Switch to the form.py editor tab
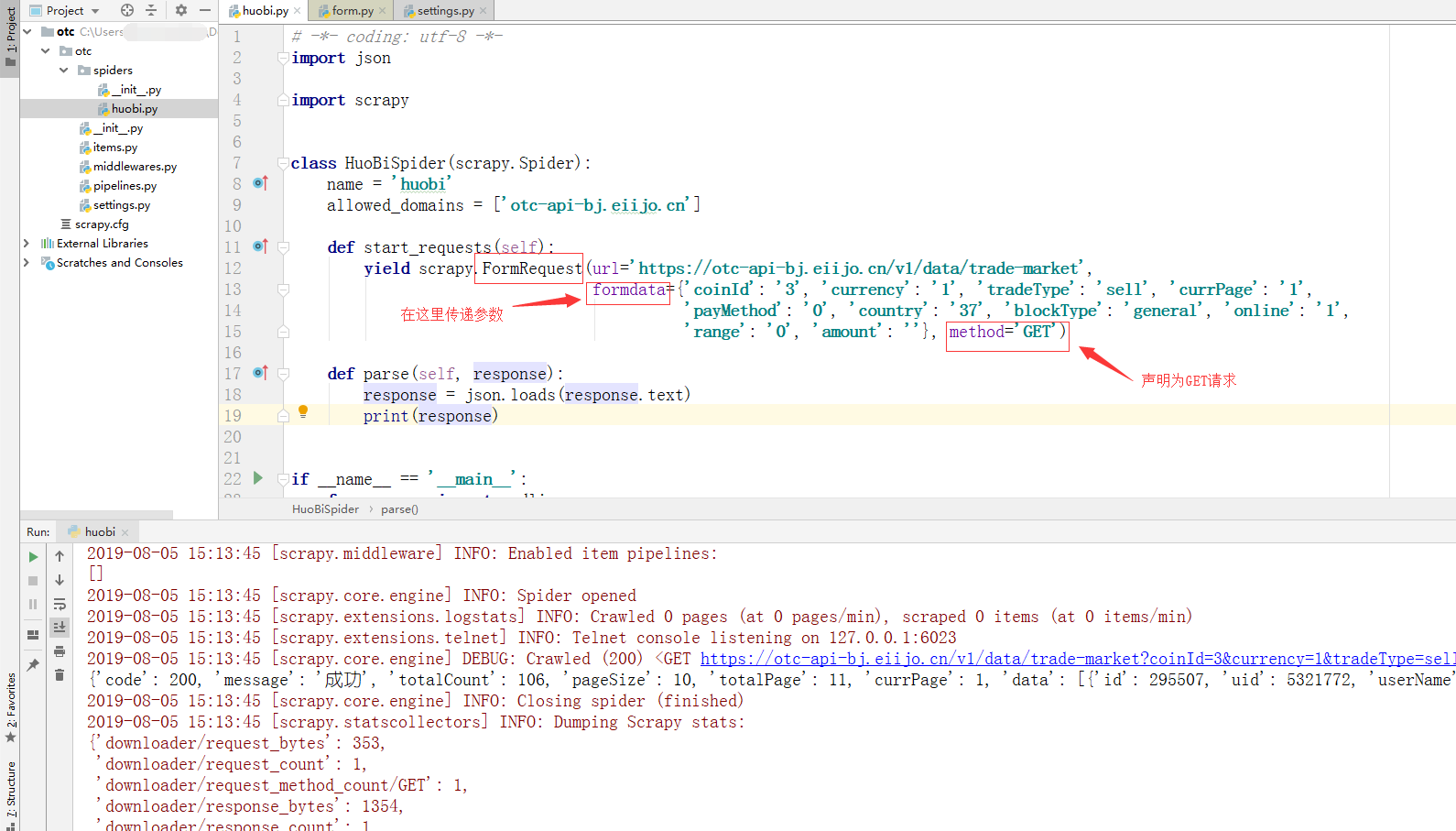Viewport: 1456px width, 831px height. click(x=352, y=11)
